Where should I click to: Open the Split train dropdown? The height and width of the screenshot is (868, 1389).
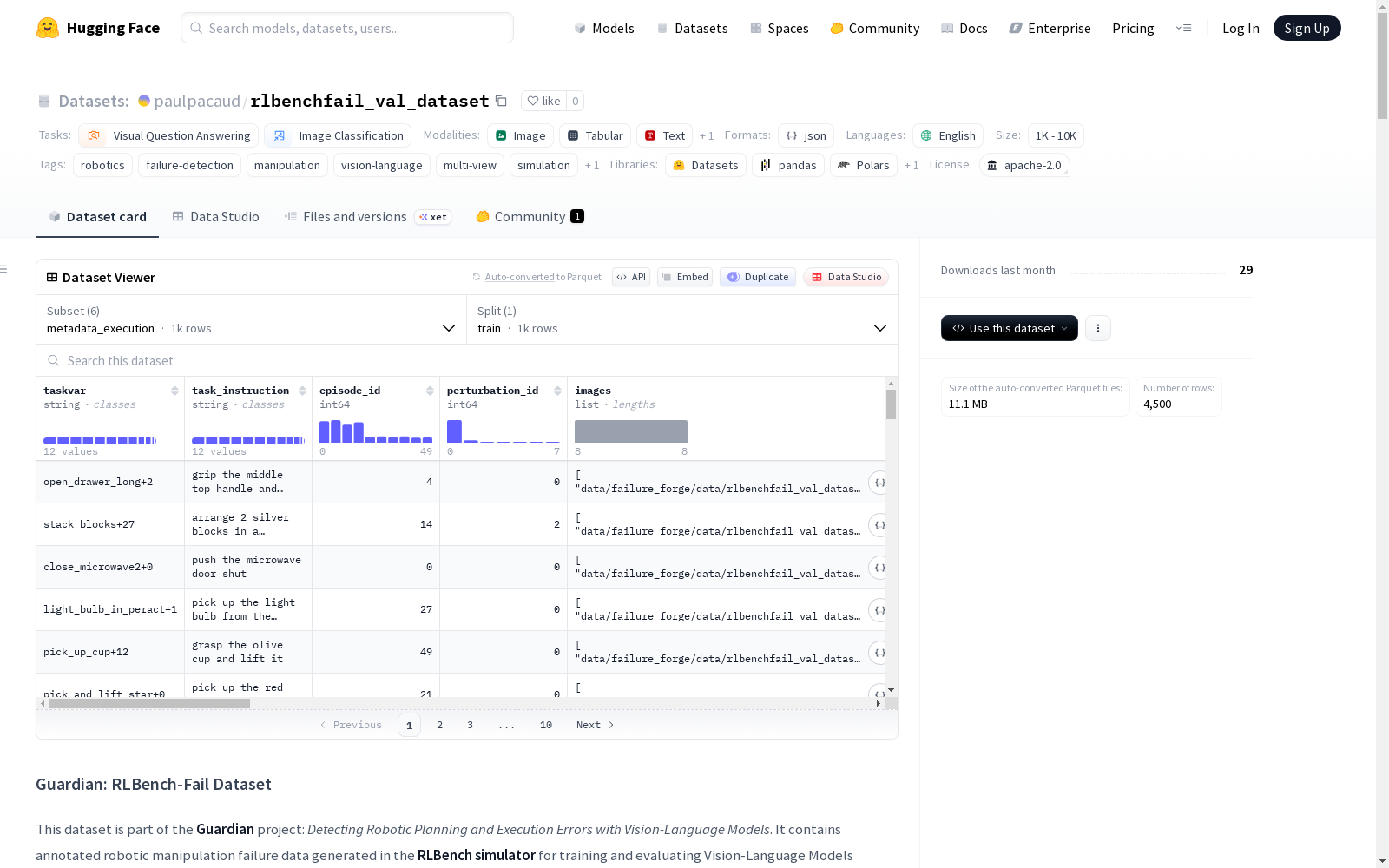tap(682, 319)
